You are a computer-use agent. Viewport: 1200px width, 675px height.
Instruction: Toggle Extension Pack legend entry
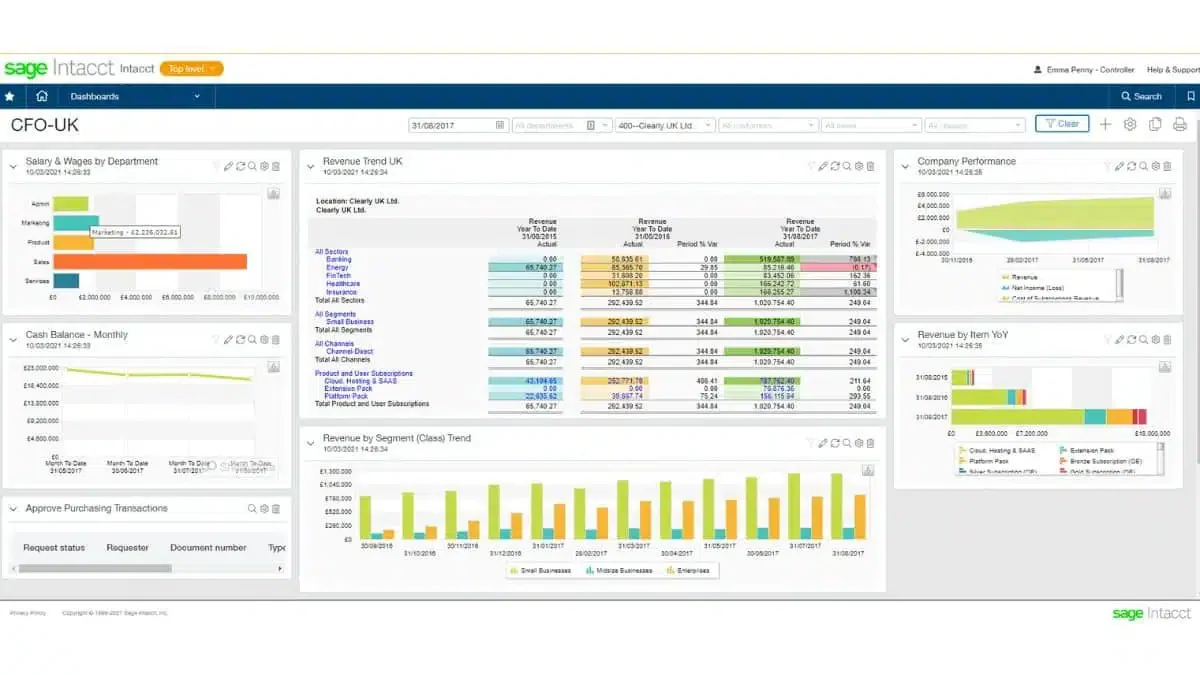(x=1086, y=451)
